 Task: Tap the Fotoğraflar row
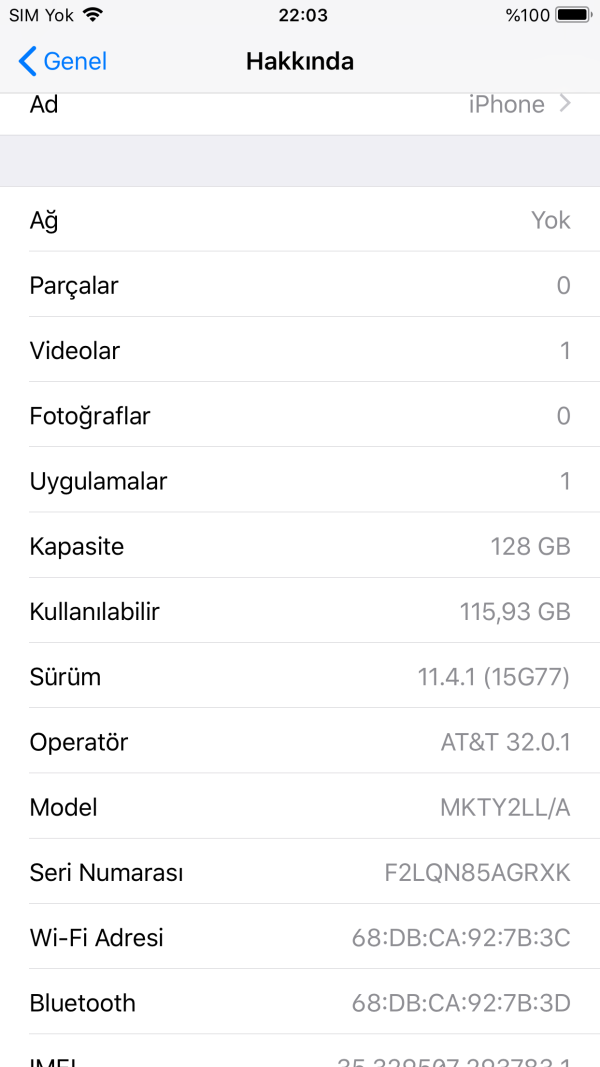click(x=300, y=415)
